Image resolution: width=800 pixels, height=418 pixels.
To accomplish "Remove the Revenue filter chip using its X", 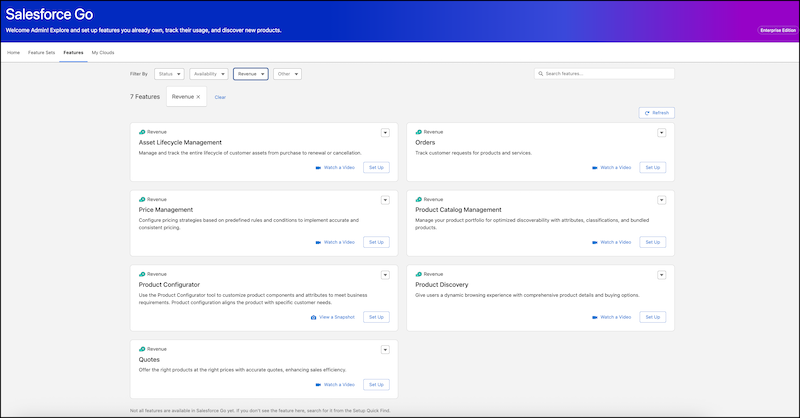I will (x=198, y=97).
